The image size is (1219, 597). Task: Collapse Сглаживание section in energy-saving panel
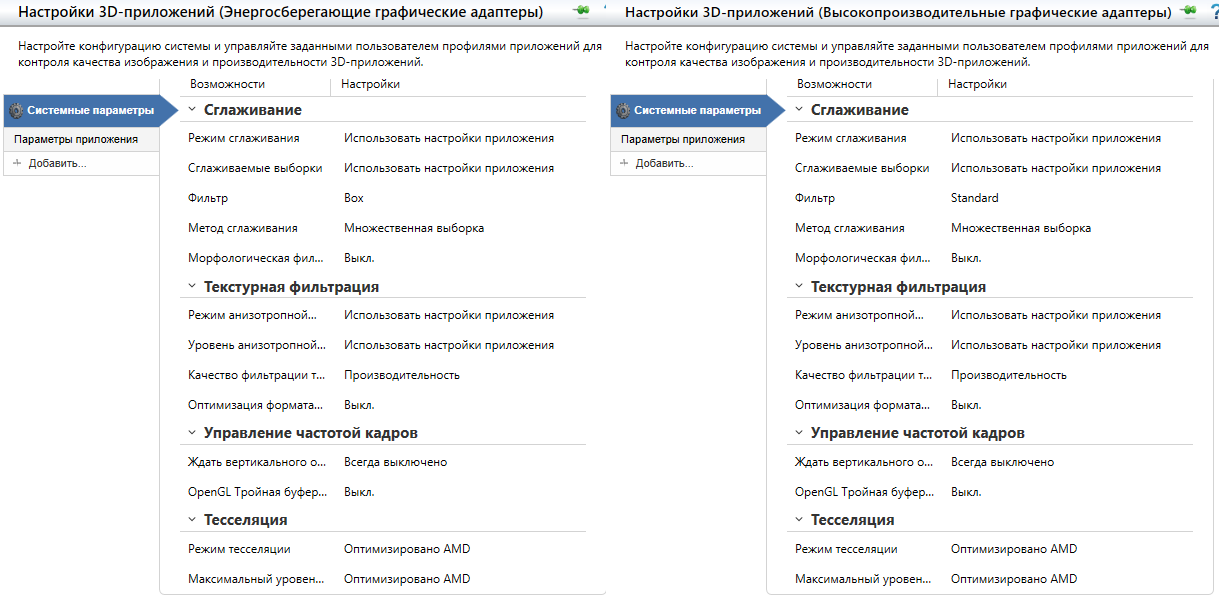point(191,109)
